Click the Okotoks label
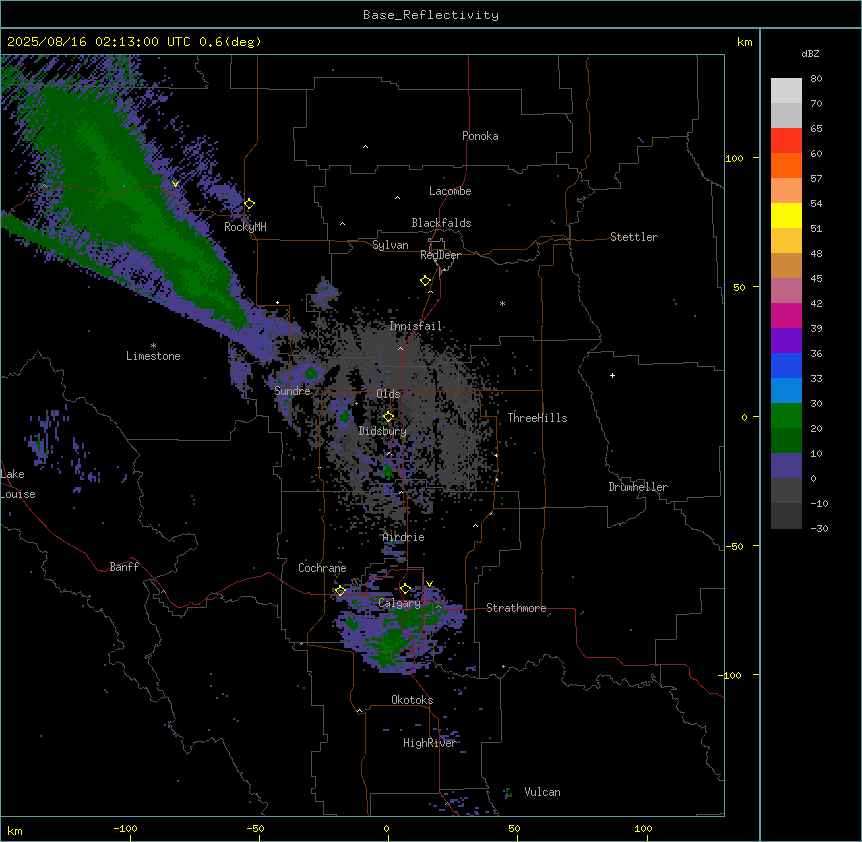The width and height of the screenshot is (862, 842). pos(412,700)
